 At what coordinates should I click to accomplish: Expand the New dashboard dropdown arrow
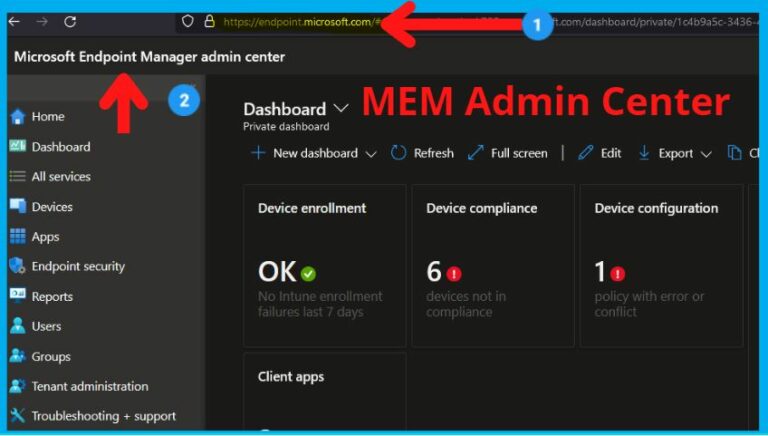point(371,154)
